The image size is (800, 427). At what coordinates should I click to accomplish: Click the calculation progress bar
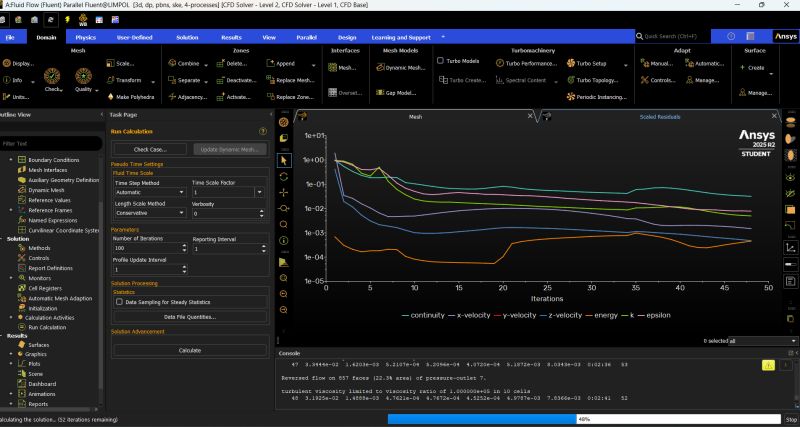click(584, 419)
